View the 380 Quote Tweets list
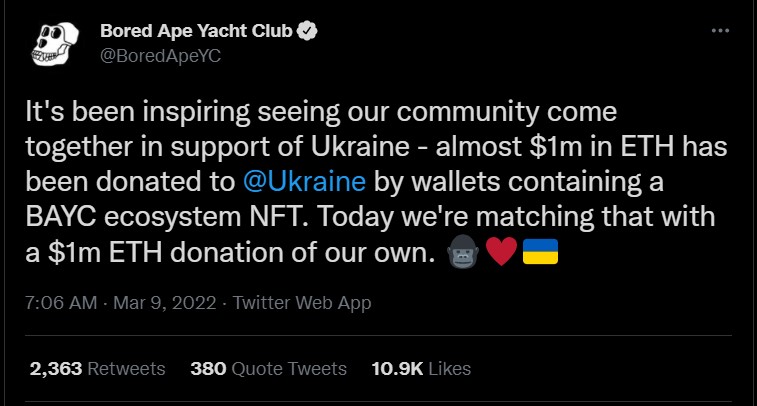 268,369
